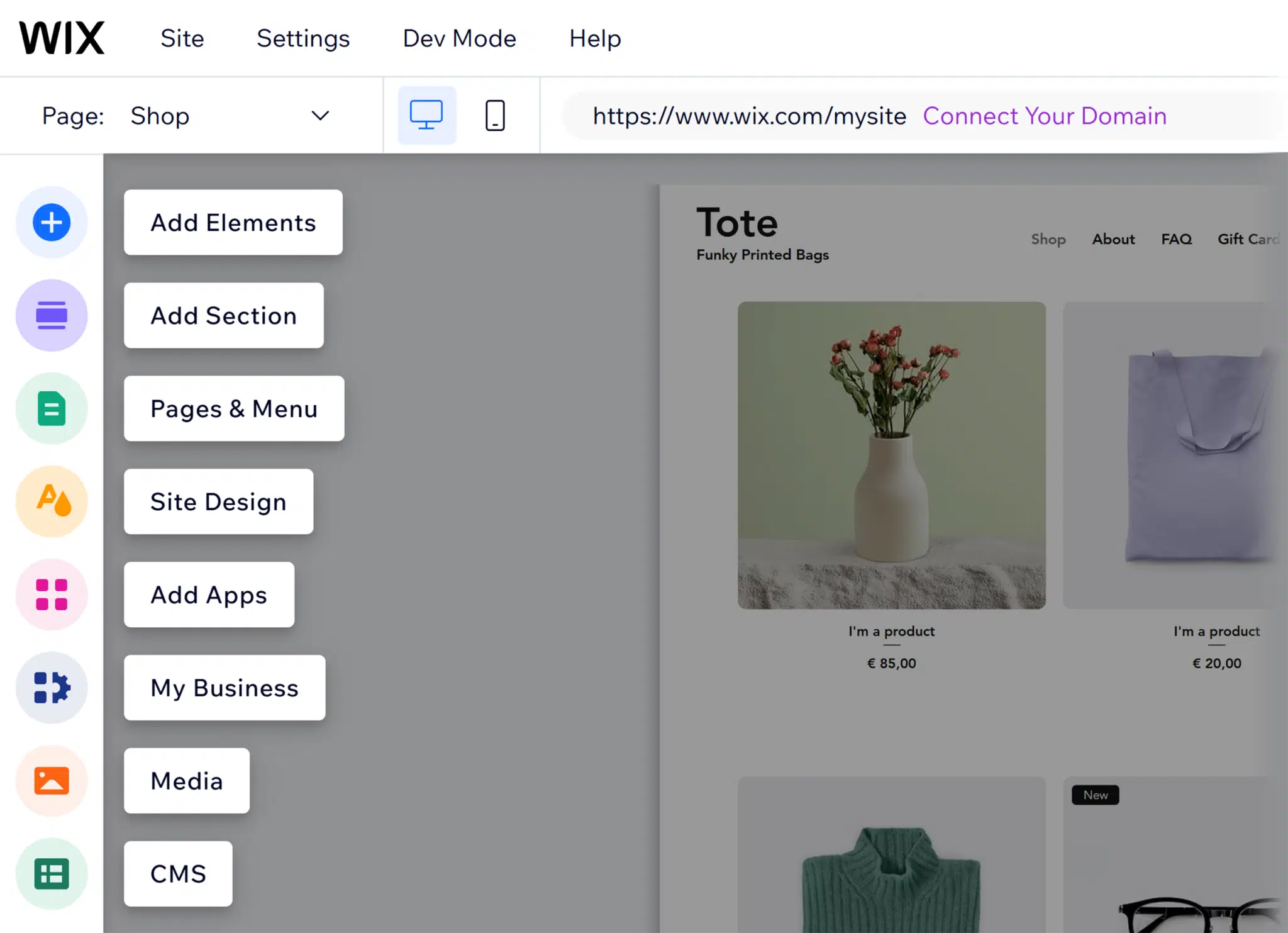
Task: Expand the Page selector chevron
Action: [320, 115]
